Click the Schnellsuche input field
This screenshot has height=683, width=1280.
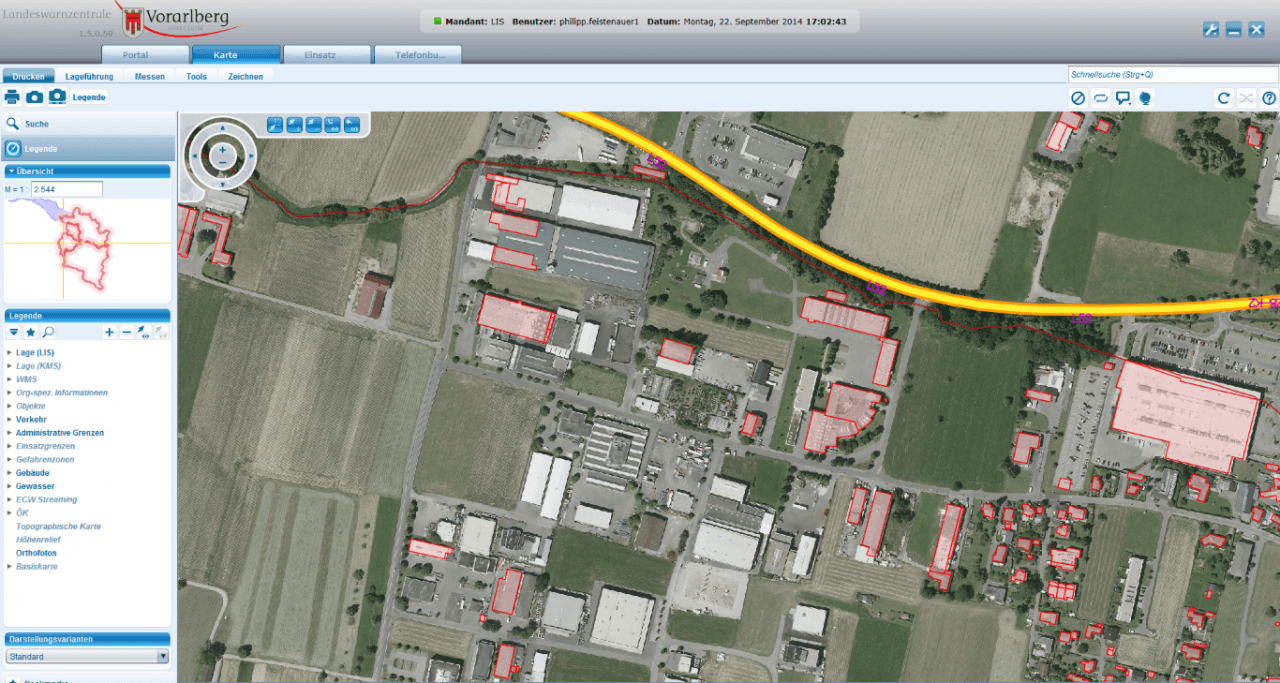(1170, 75)
